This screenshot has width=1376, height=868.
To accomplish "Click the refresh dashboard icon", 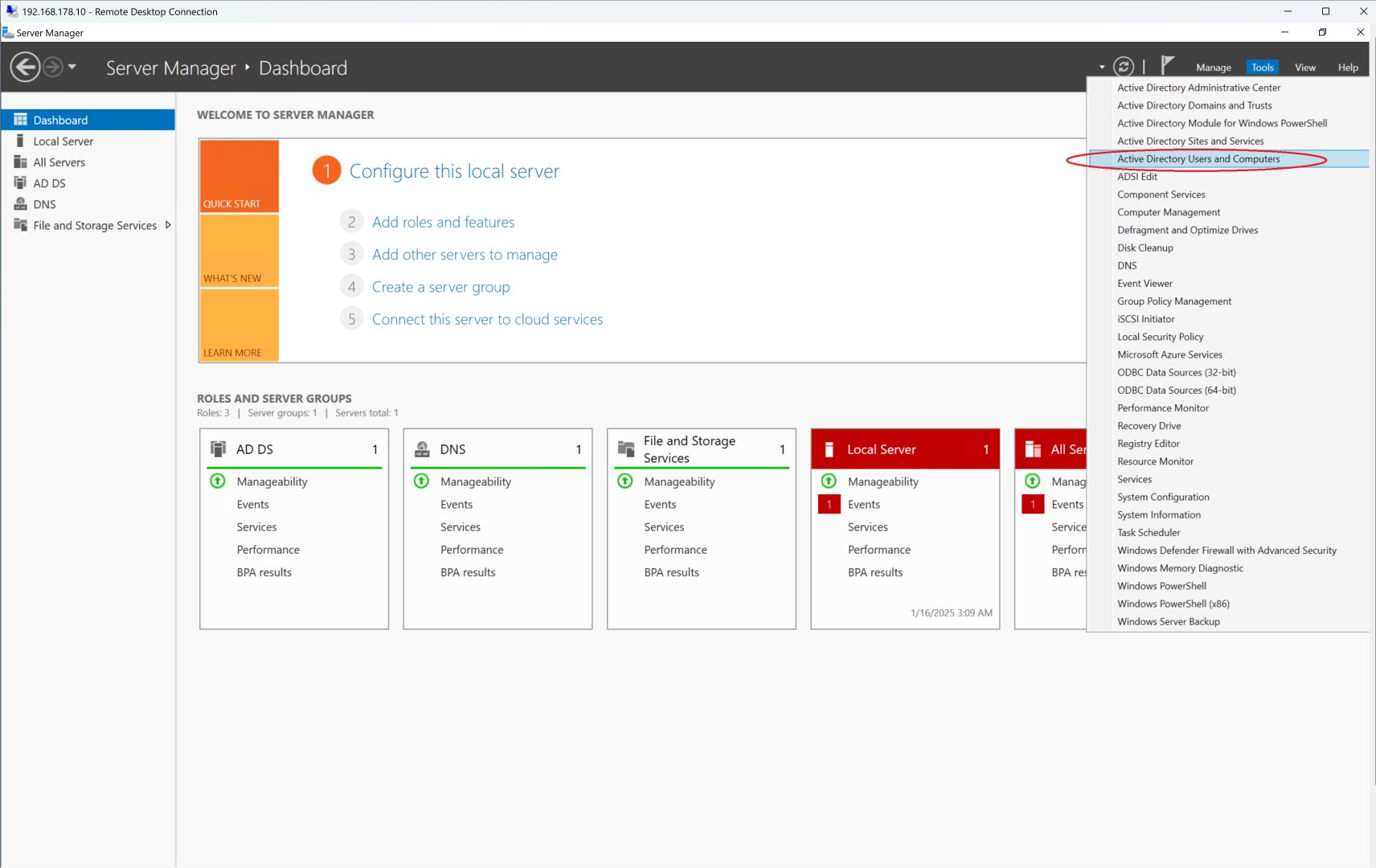I will (1124, 67).
